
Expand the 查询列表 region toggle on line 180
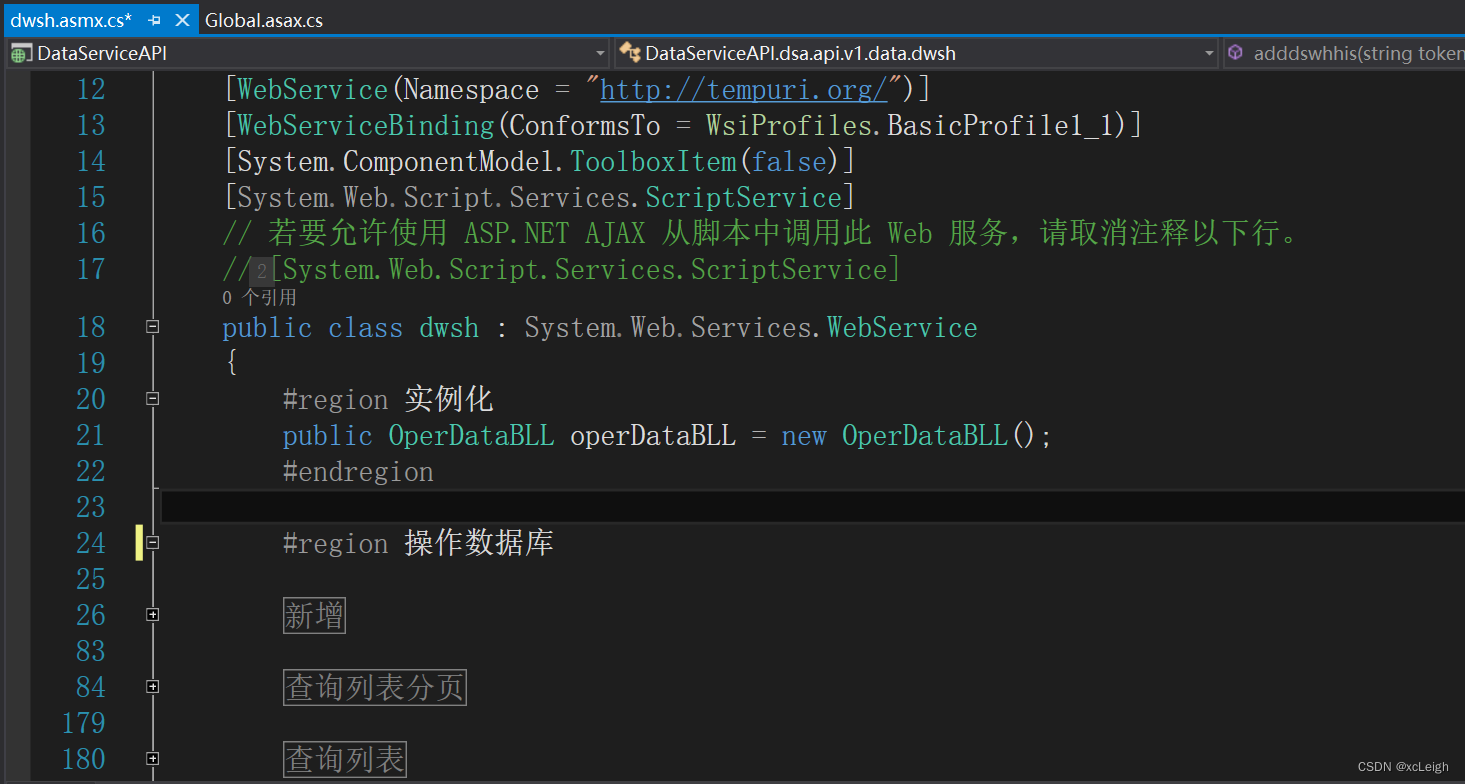pos(153,759)
